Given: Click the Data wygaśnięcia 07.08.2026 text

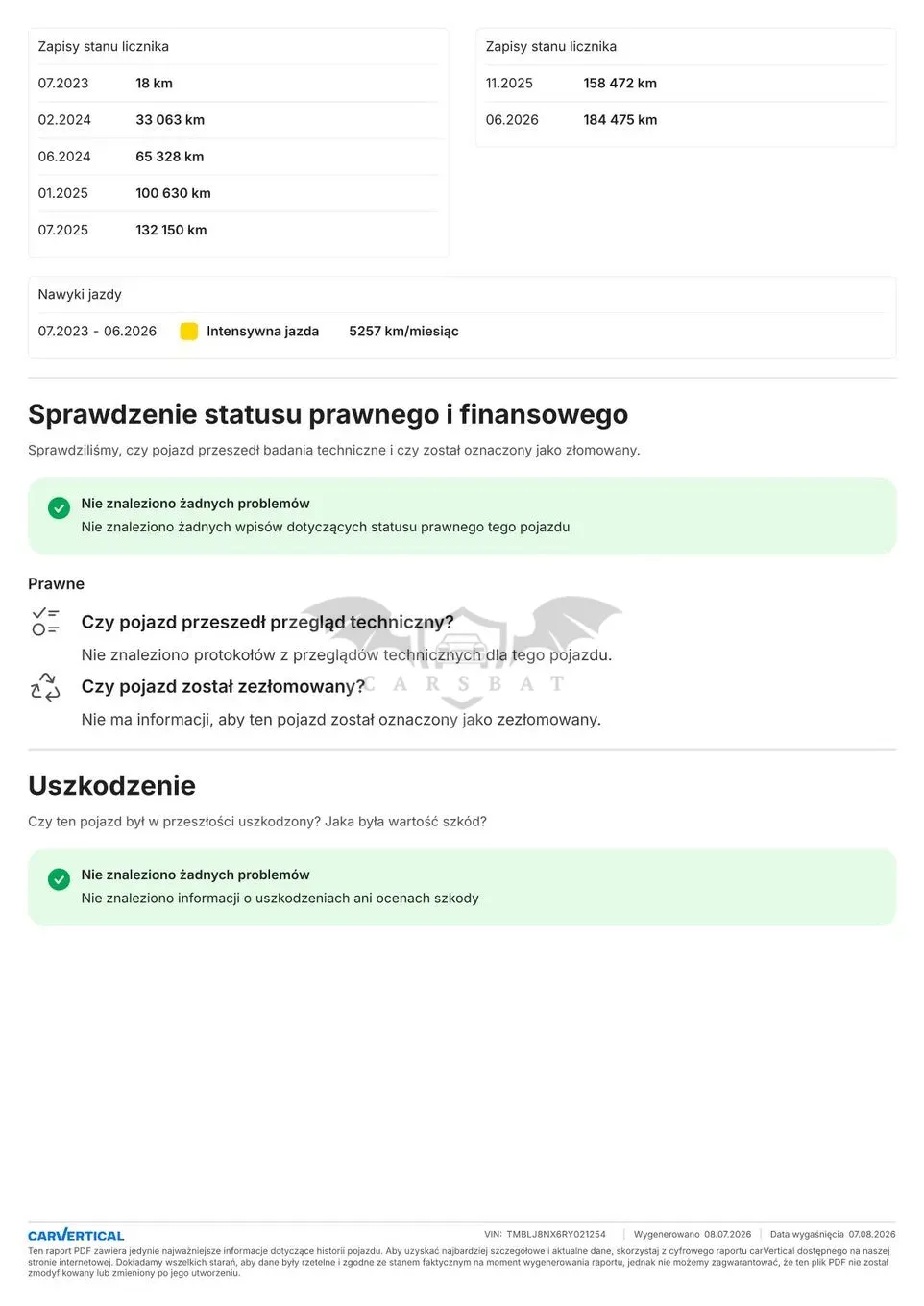Looking at the screenshot, I should [832, 1234].
